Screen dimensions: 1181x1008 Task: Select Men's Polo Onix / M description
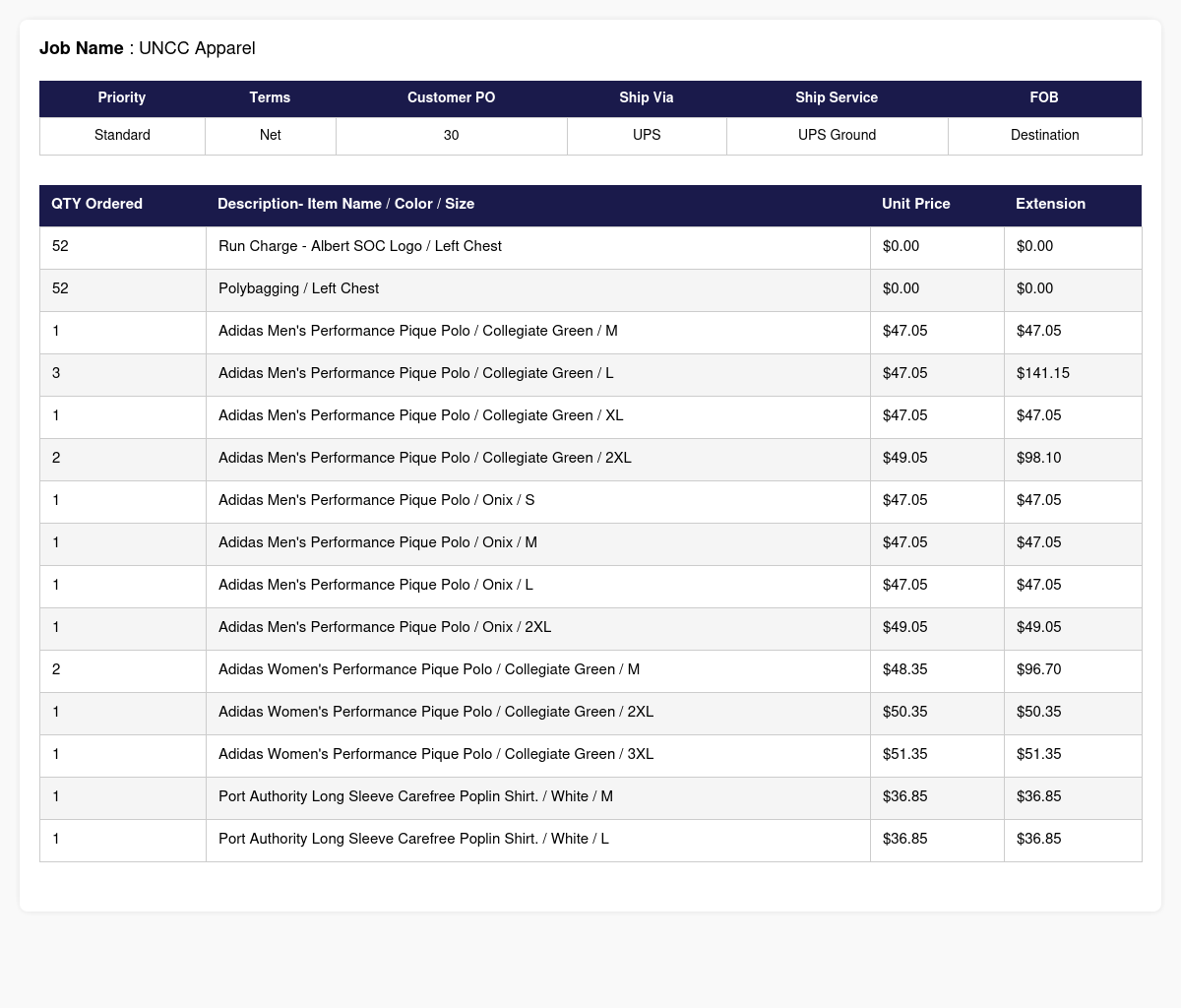(378, 542)
